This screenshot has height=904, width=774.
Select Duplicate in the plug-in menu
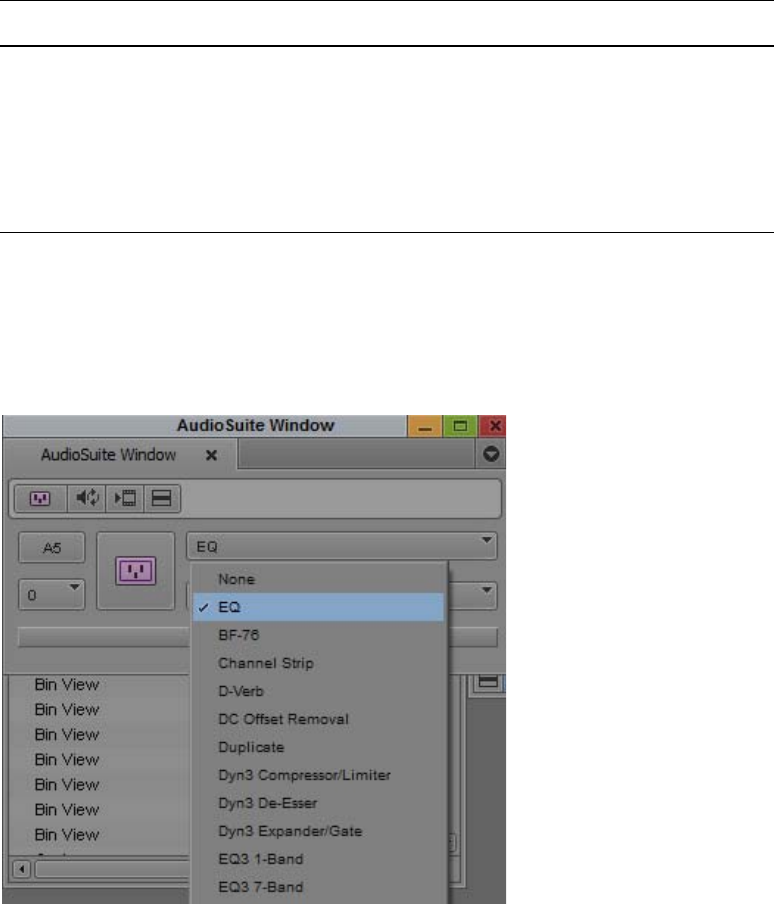point(318,747)
